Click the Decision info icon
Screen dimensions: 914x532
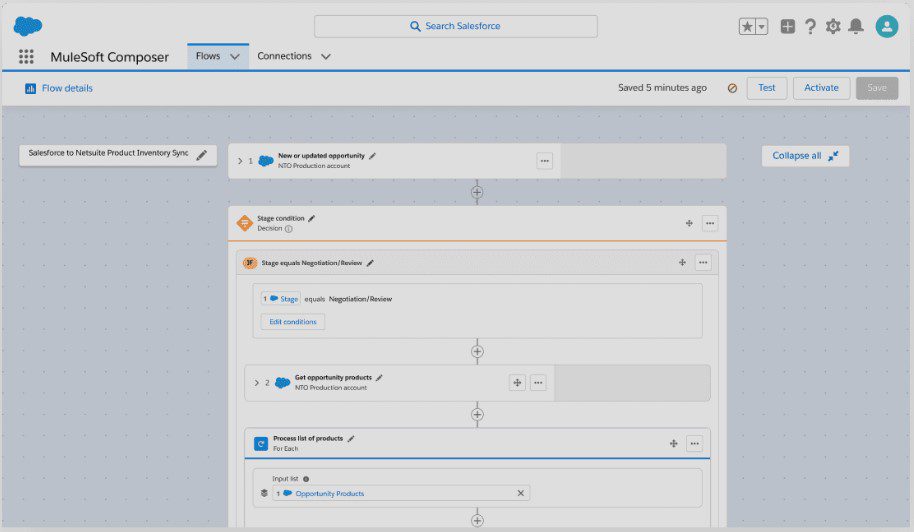(x=289, y=229)
